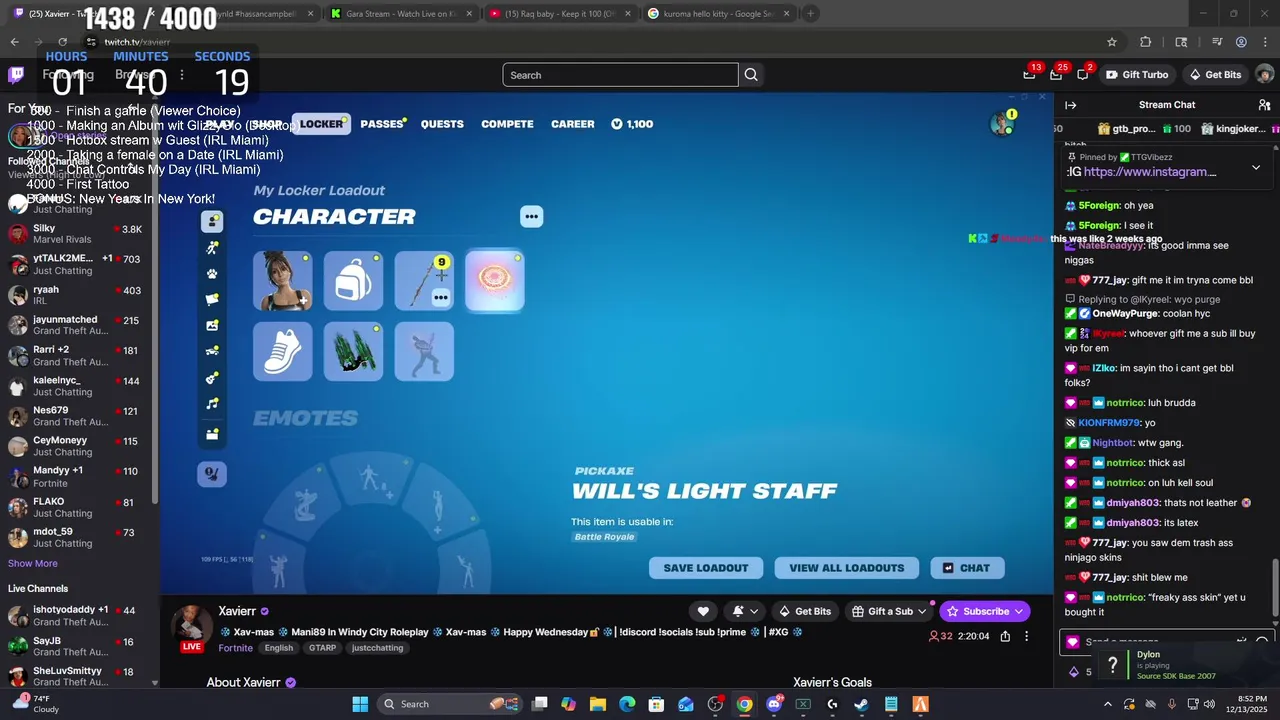Click the Windows Start button
This screenshot has height=720, width=1280.
tap(360, 704)
